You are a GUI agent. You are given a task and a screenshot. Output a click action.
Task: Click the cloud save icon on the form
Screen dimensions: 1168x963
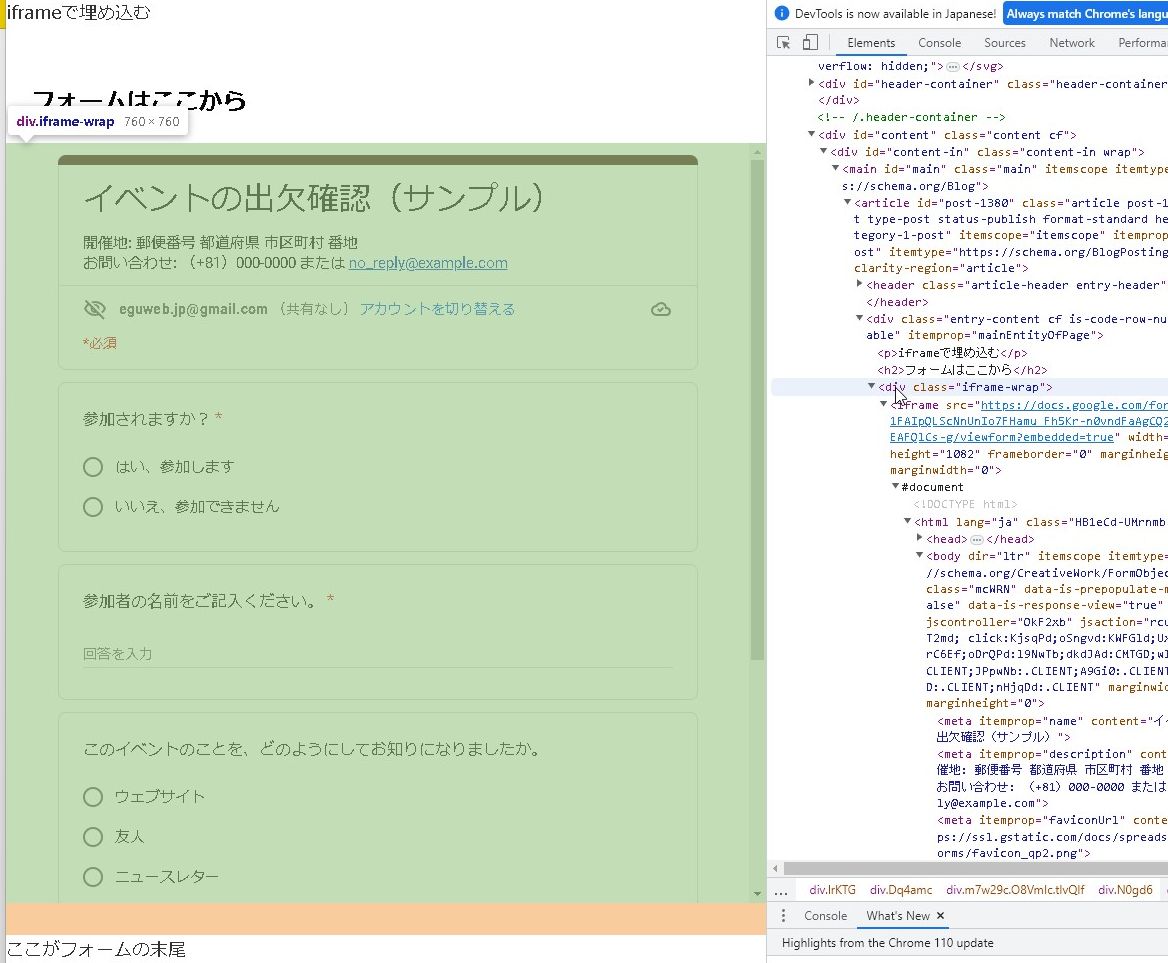[x=661, y=309]
